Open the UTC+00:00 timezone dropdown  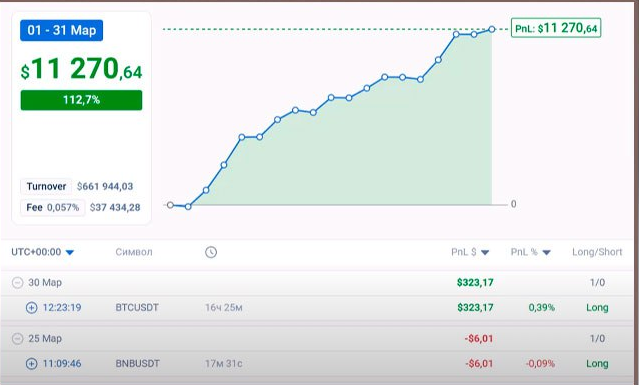(42, 252)
